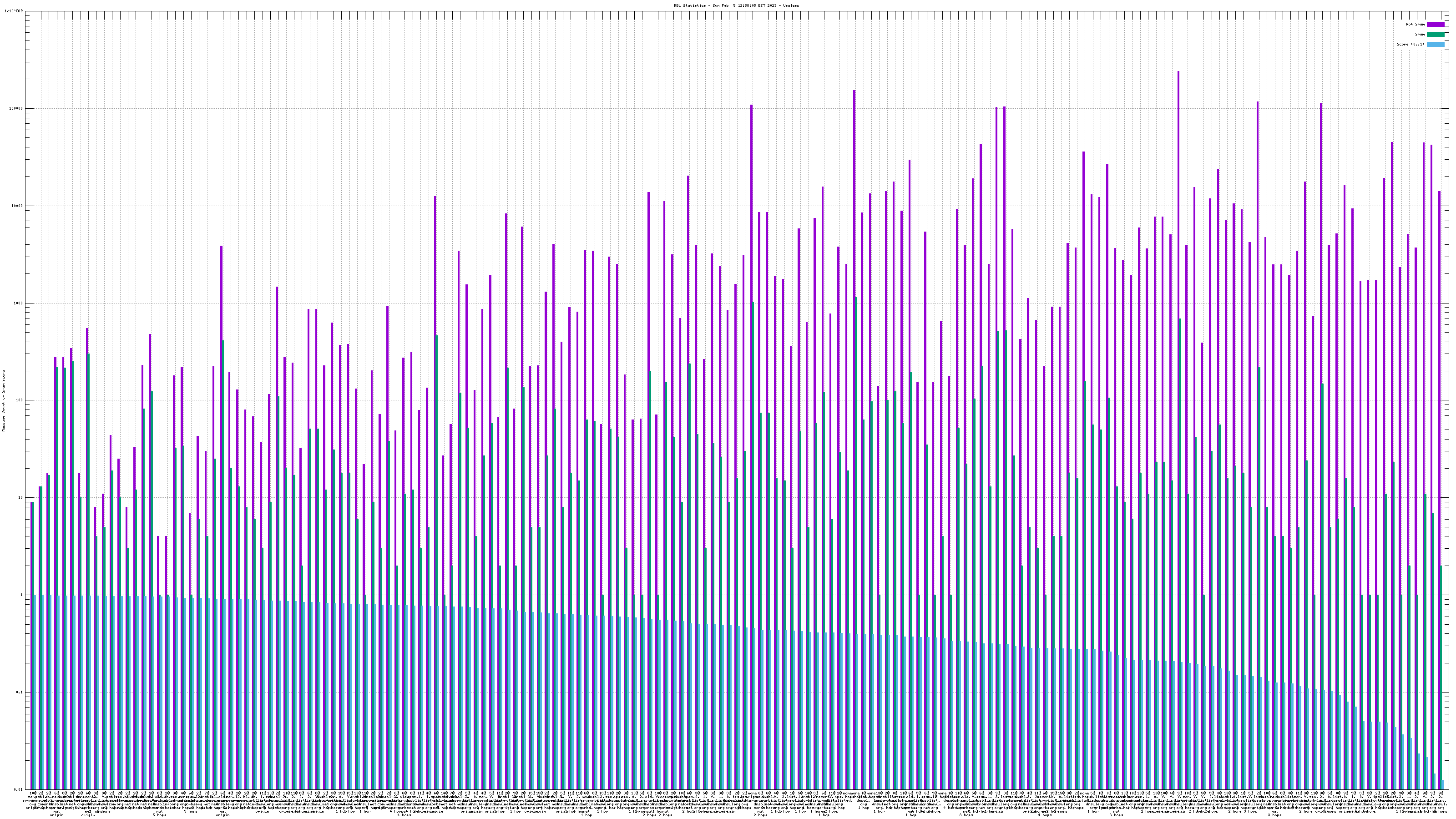Click the 1000 y-axis tick label
The width and height of the screenshot is (1456, 819).
tap(18, 303)
